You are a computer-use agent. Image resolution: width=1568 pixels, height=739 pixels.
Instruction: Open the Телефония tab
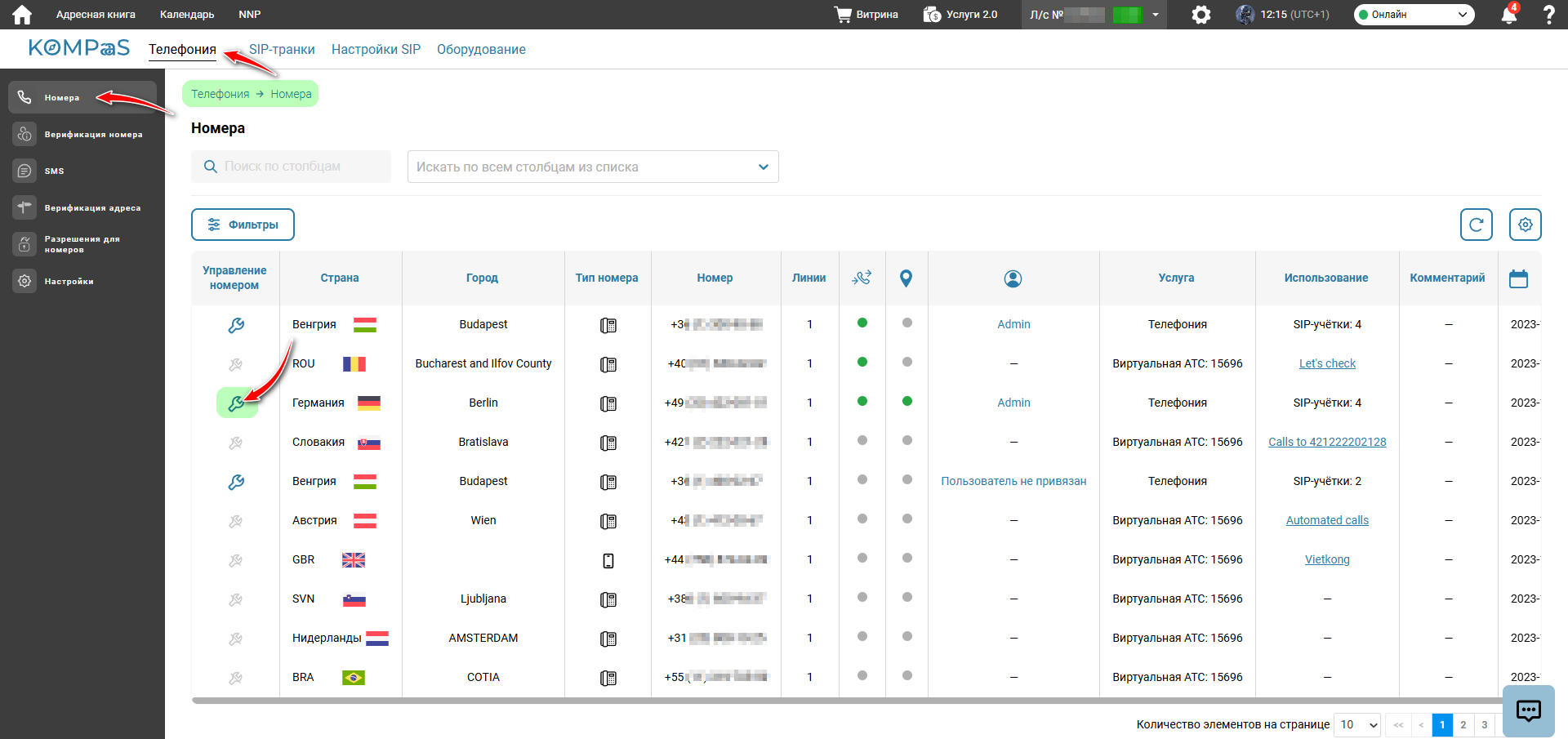point(182,50)
